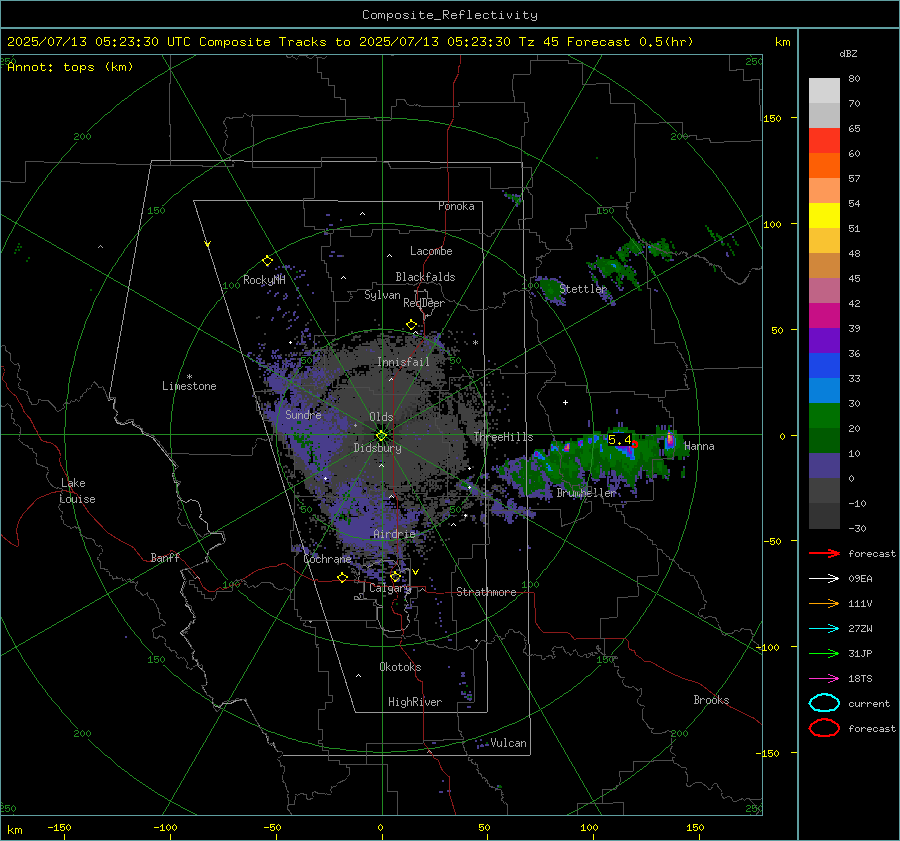Click the HighRiver city label
Screen dimensions: 900x841
[x=415, y=702]
